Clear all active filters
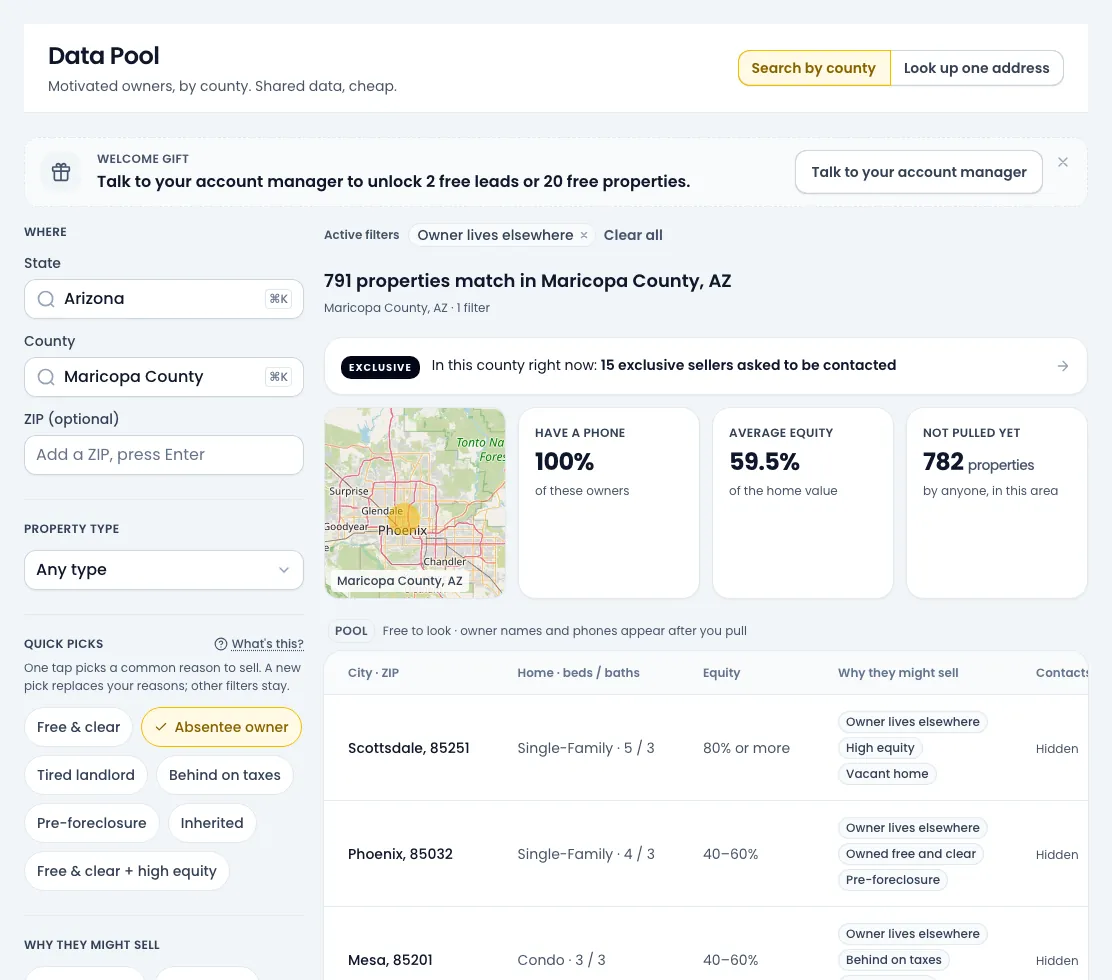Screen dimensions: 1112x980 tap(633, 235)
